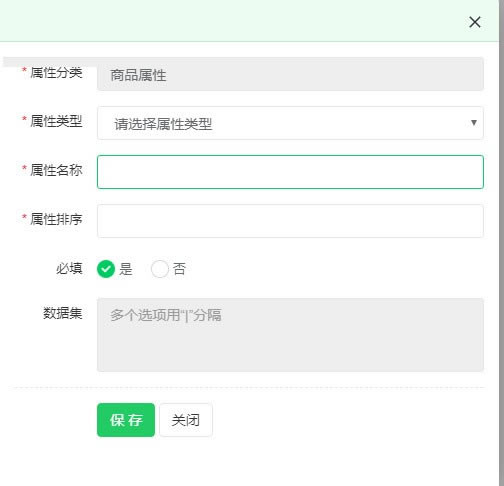This screenshot has height=486, width=504.
Task: Close the dialog with the X icon
Action: pyautogui.click(x=475, y=22)
